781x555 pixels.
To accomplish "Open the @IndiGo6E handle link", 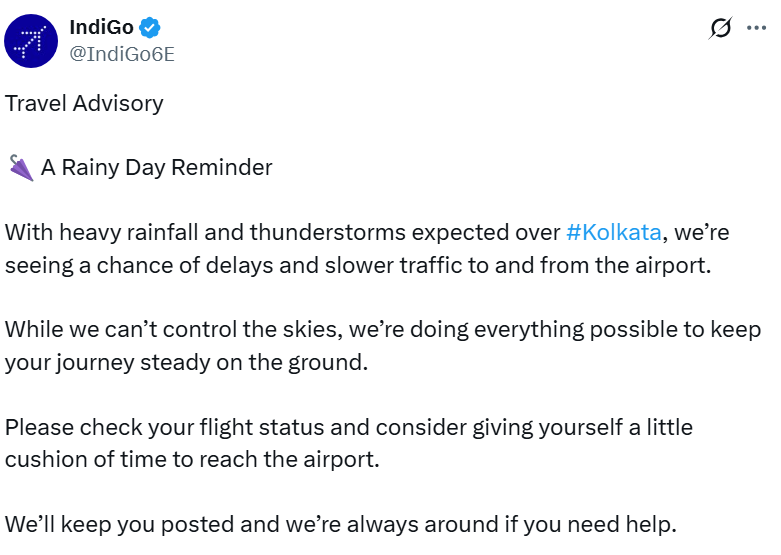I will tap(121, 54).
